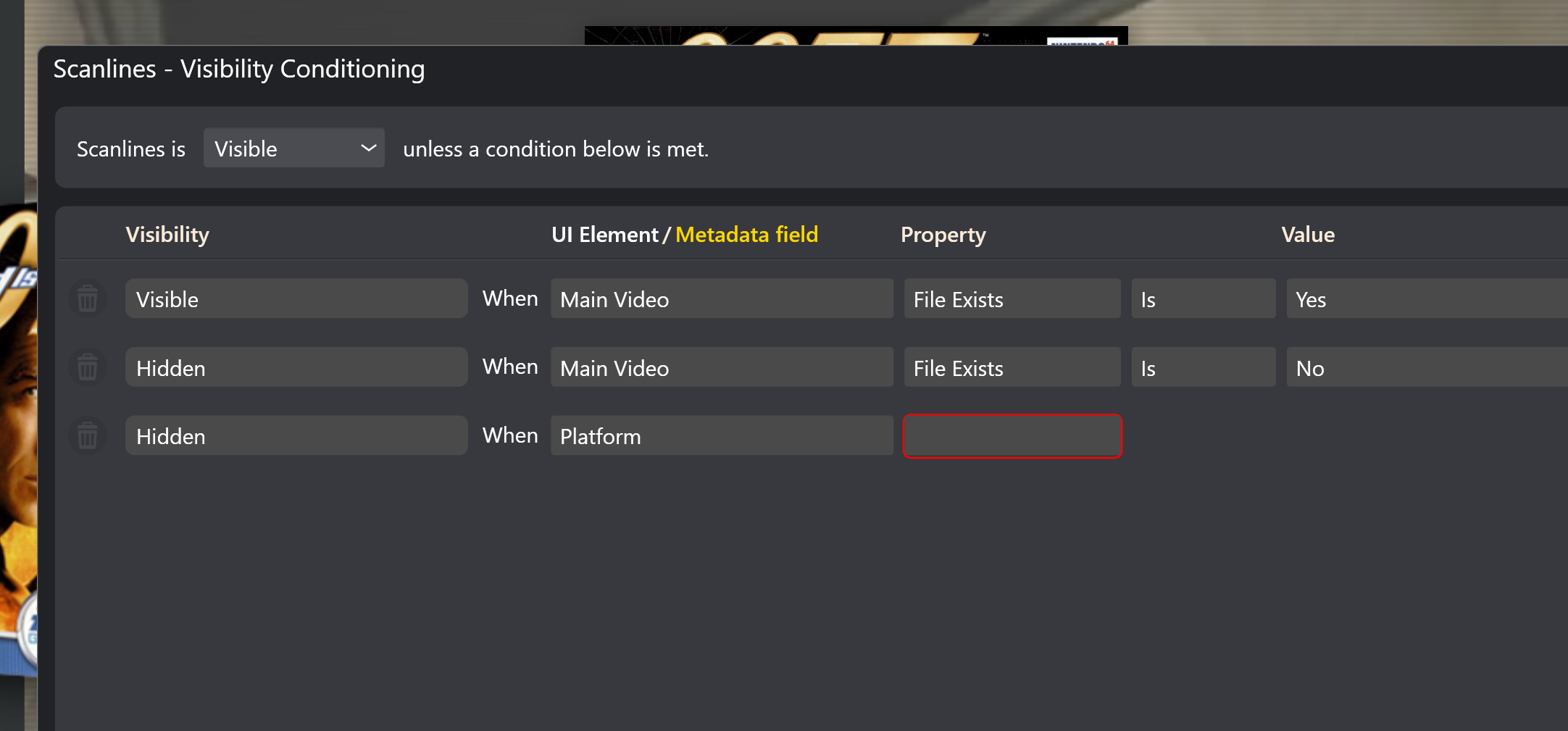Open second row's File Exists property

(x=1012, y=367)
